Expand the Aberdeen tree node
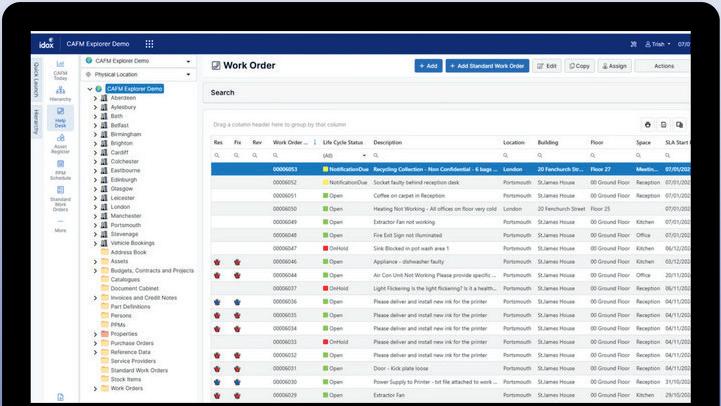The height and width of the screenshot is (406, 721). [x=95, y=98]
